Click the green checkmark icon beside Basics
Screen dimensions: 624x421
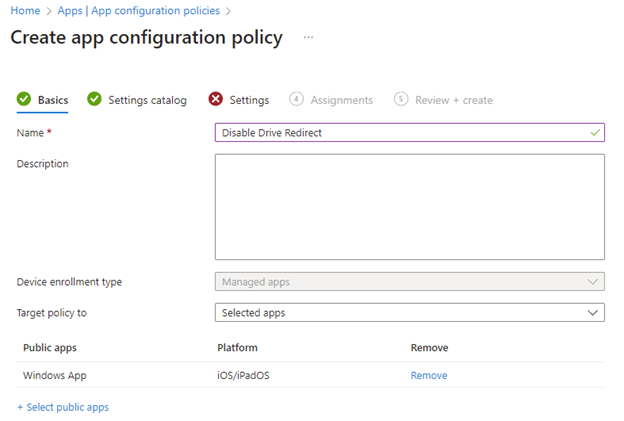click(24, 100)
